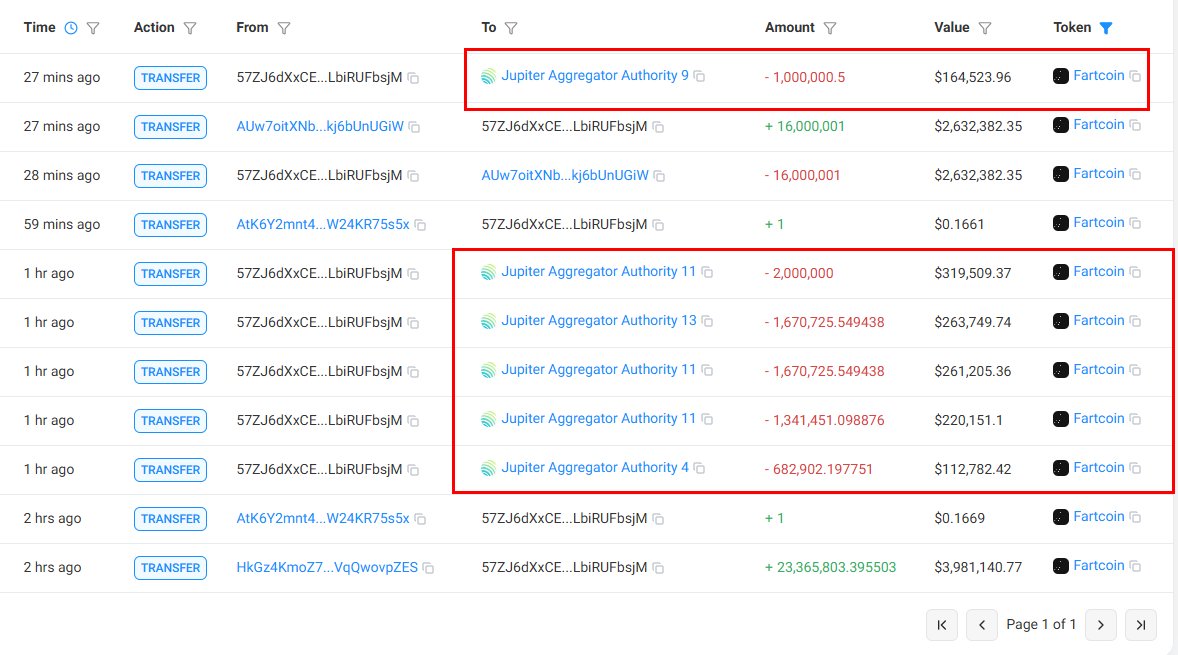This screenshot has height=655, width=1178.
Task: Open AUw7oitXNb link in the From column
Action: 320,126
